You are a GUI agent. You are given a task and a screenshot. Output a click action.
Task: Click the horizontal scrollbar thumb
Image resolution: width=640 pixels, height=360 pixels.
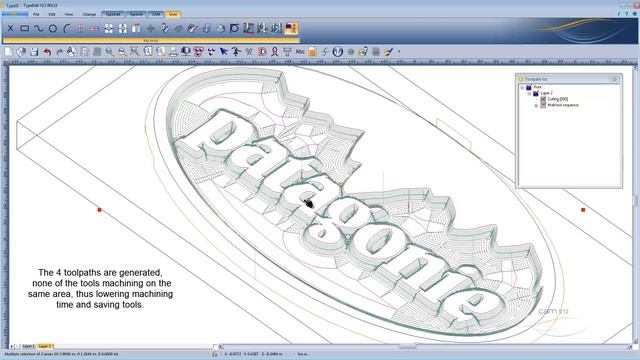click(407, 347)
